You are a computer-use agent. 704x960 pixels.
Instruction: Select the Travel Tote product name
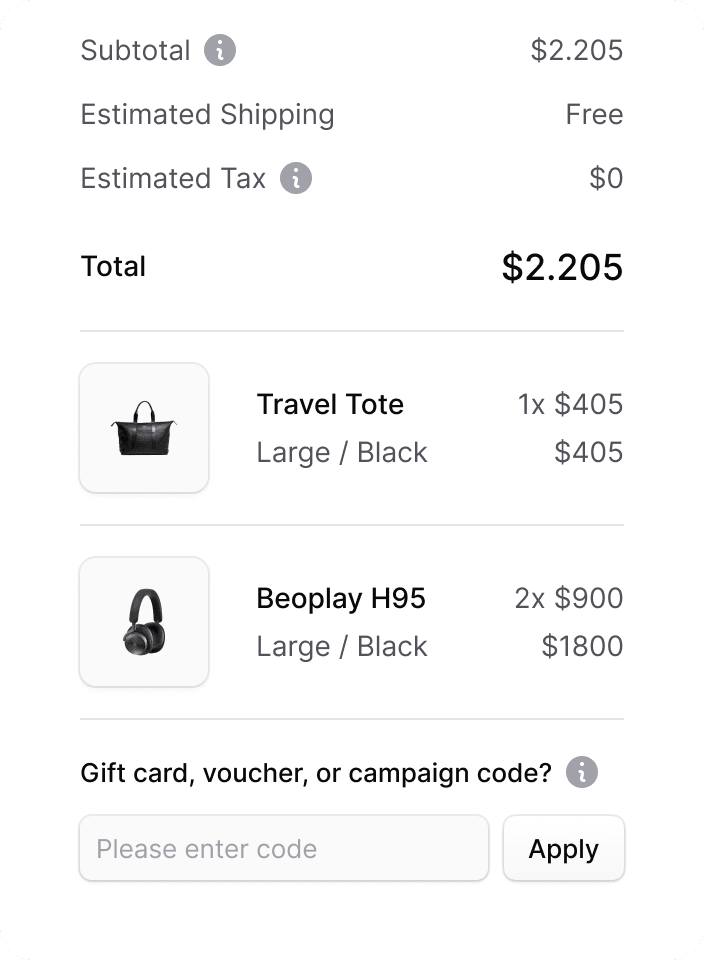pyautogui.click(x=330, y=404)
